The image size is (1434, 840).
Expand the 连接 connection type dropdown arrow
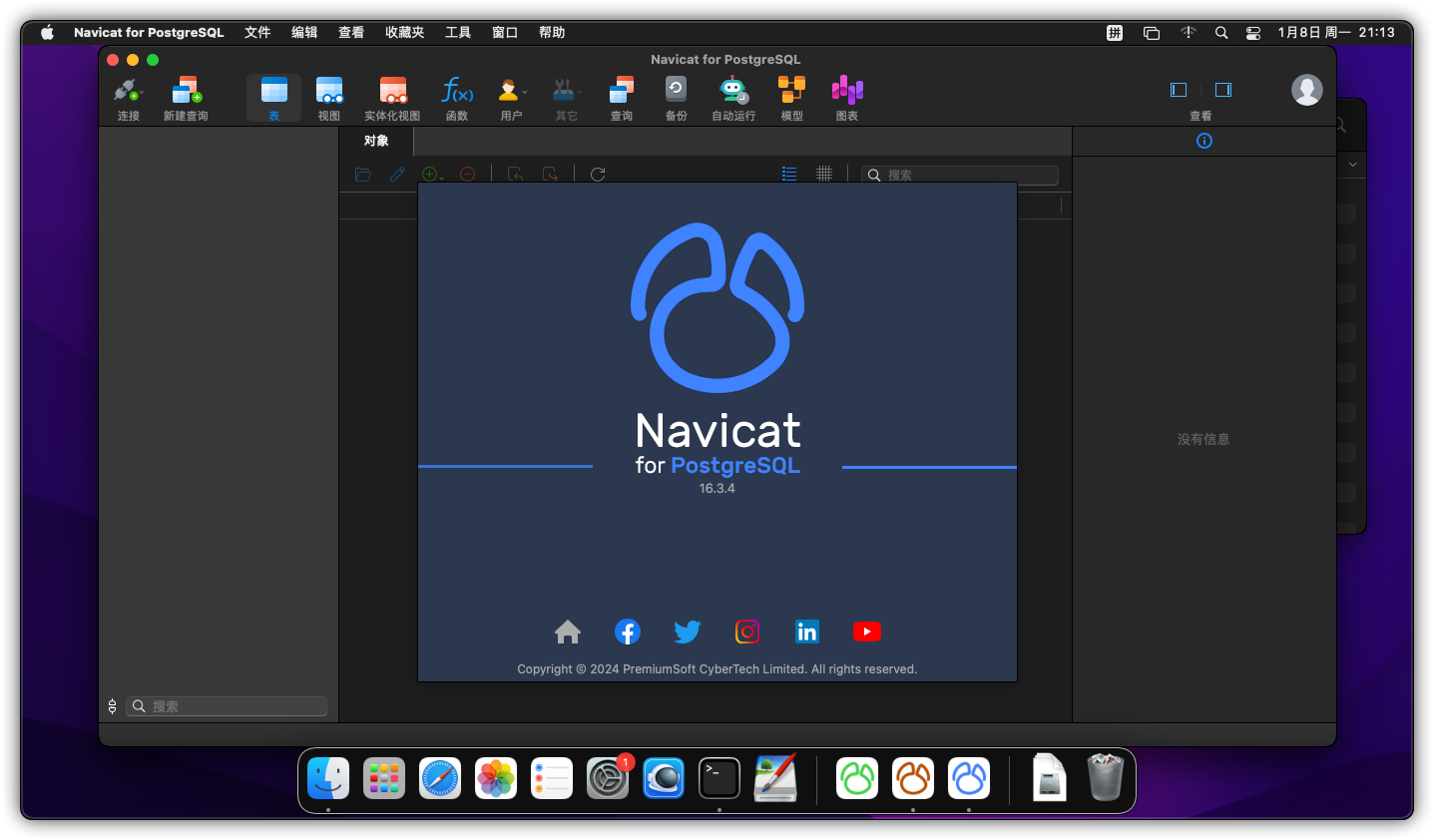pyautogui.click(x=142, y=93)
